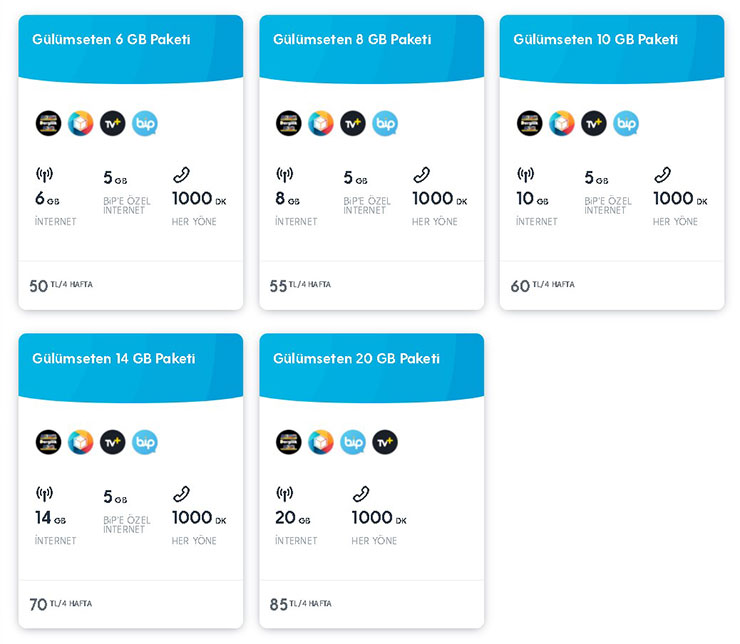Open Gülümseten 14 GB Paketi header
740x644 pixels.
[x=114, y=359]
